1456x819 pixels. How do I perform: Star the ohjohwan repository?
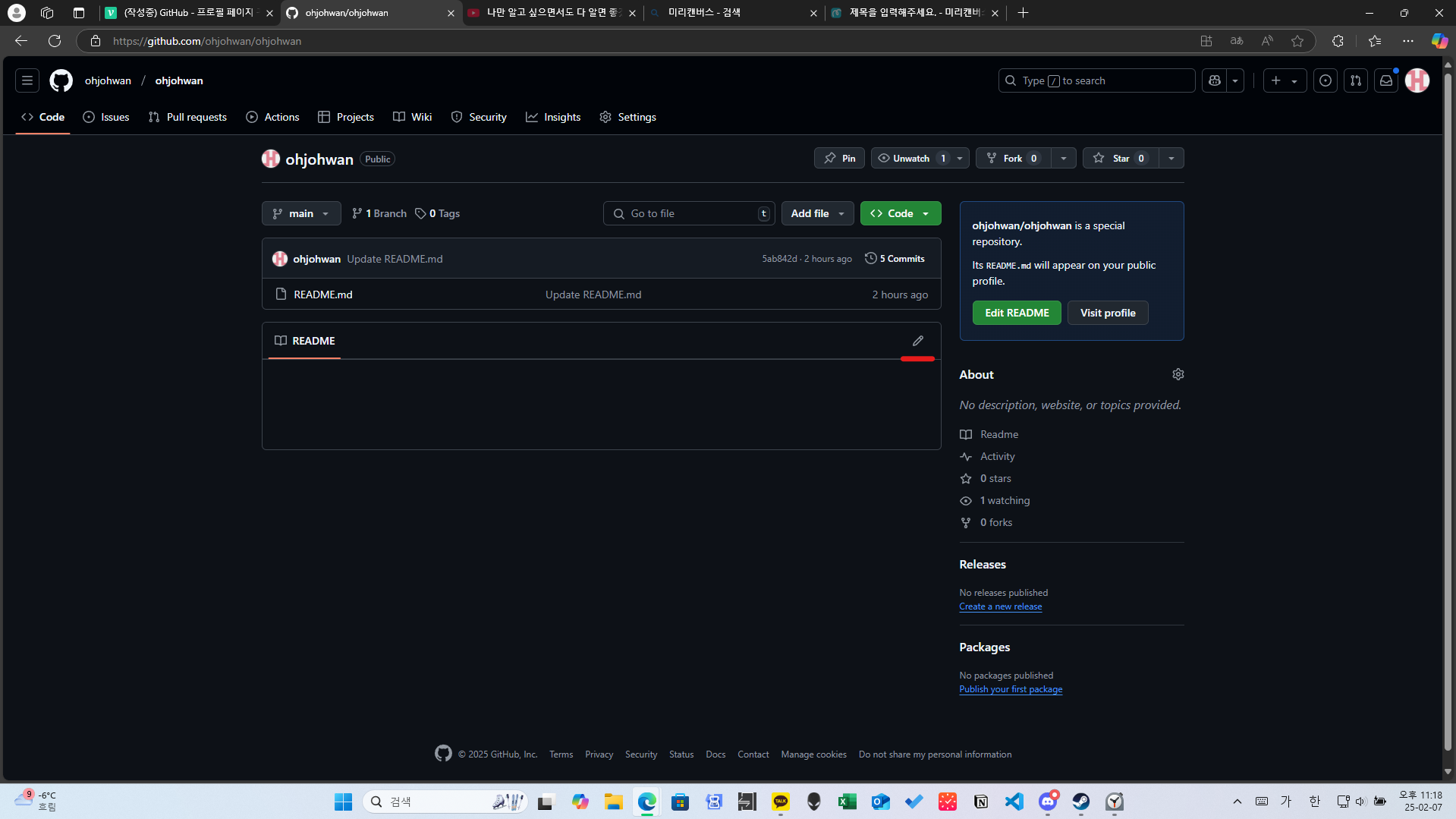tap(1120, 158)
